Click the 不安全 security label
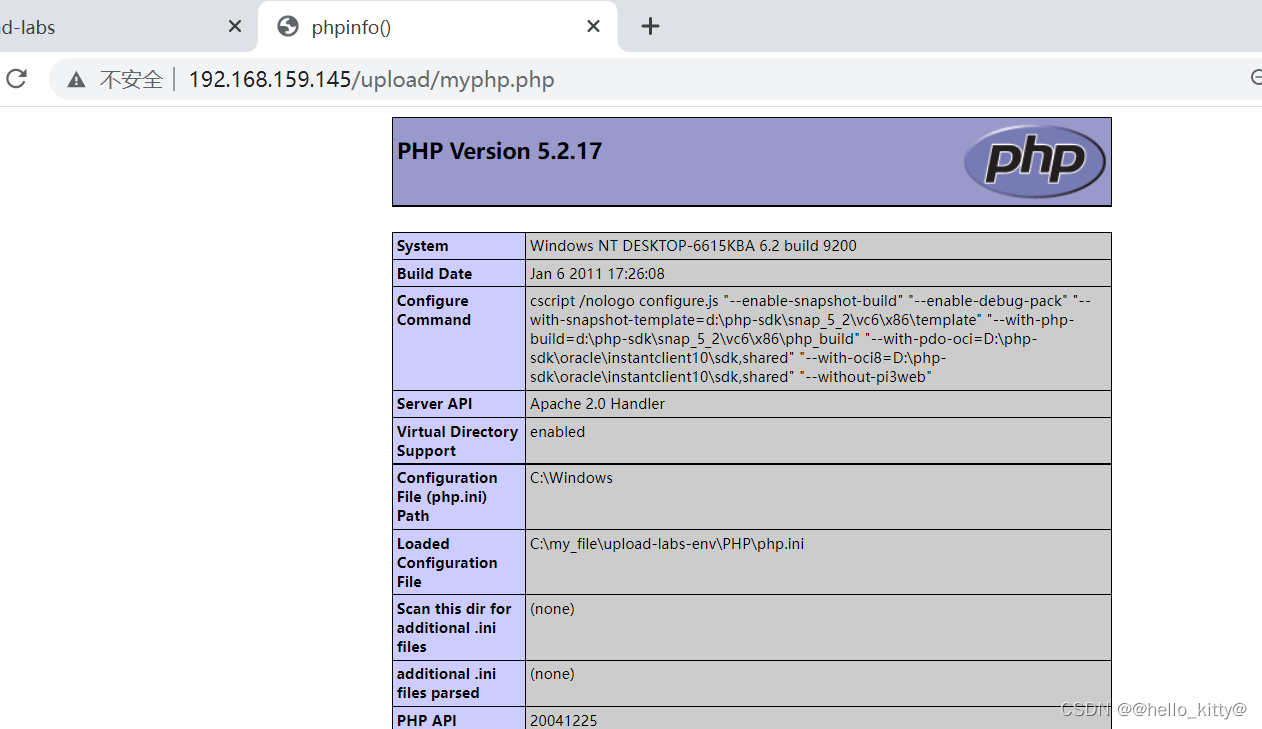The height and width of the screenshot is (729, 1262). click(x=131, y=80)
